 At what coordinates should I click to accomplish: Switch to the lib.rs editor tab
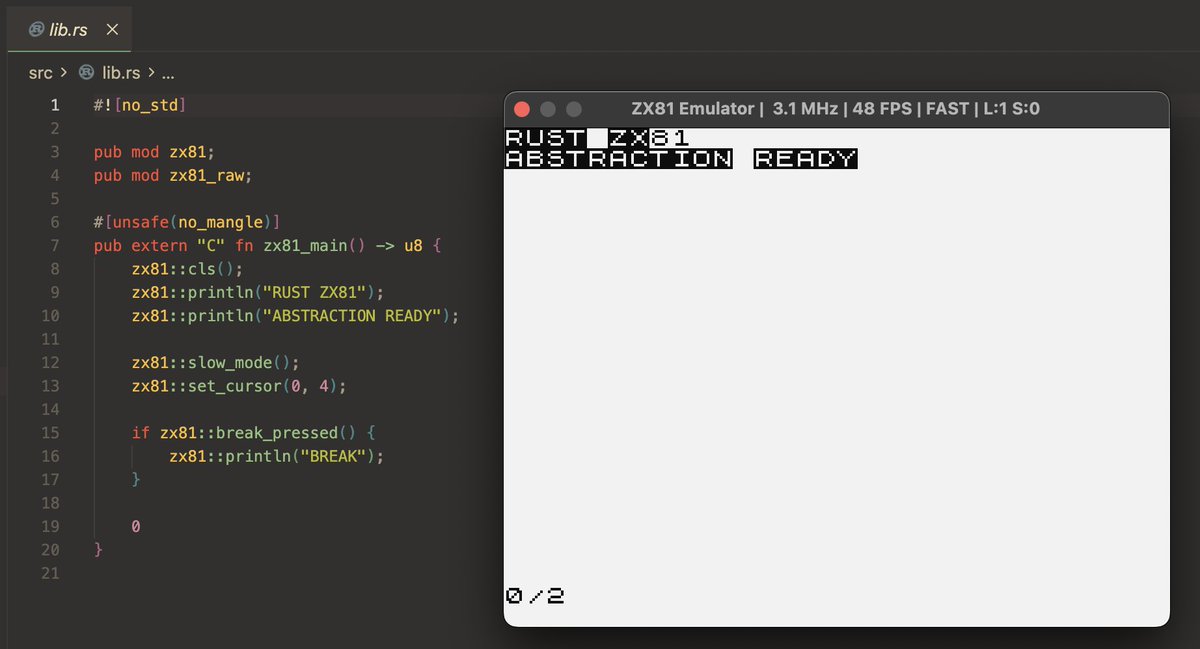click(68, 29)
